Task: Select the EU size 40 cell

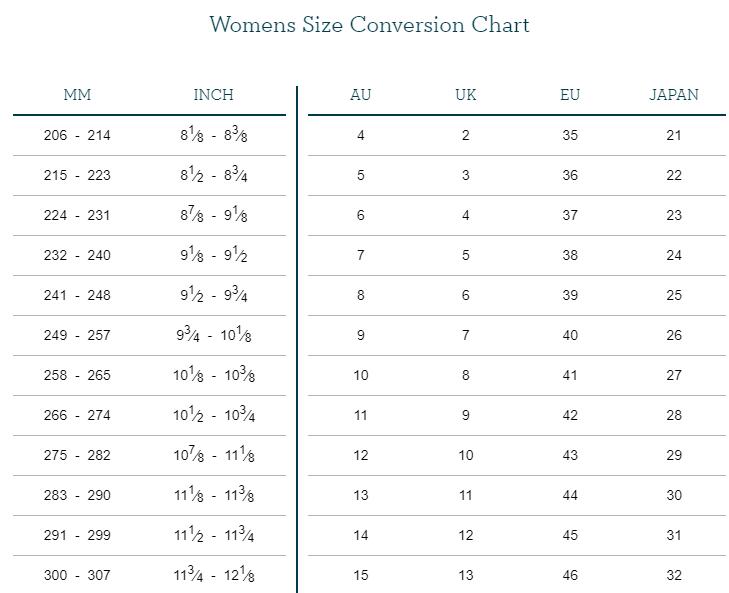Action: 570,335
